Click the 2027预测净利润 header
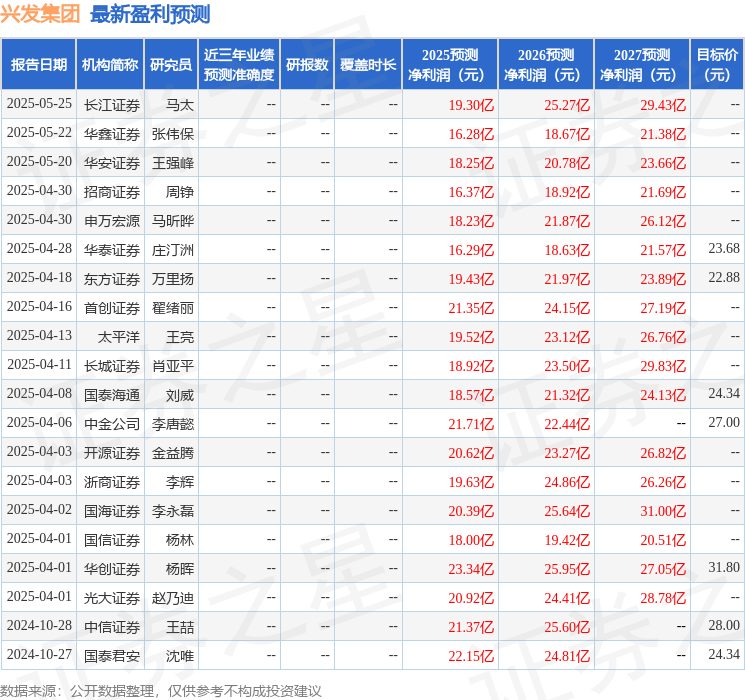Viewport: 745px width, 700px height. [x=642, y=65]
